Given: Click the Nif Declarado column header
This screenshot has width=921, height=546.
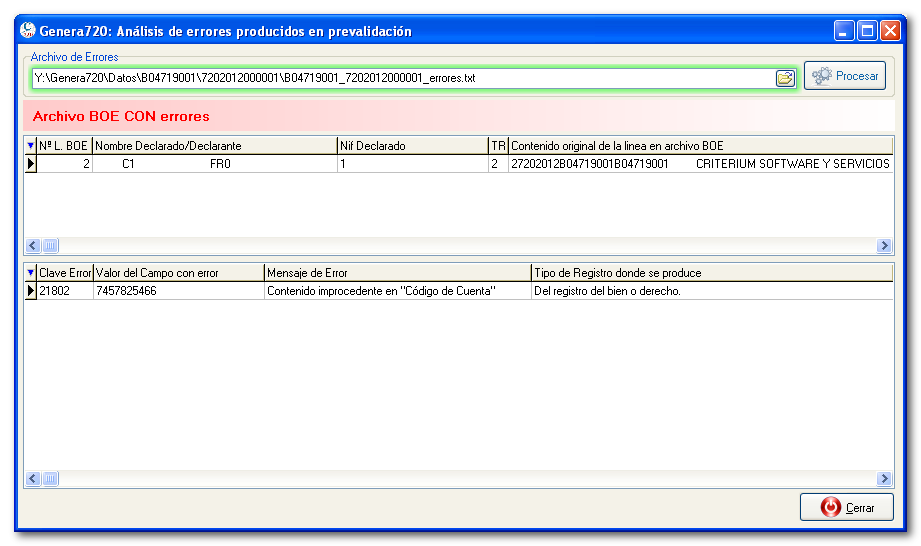Looking at the screenshot, I should [x=413, y=146].
